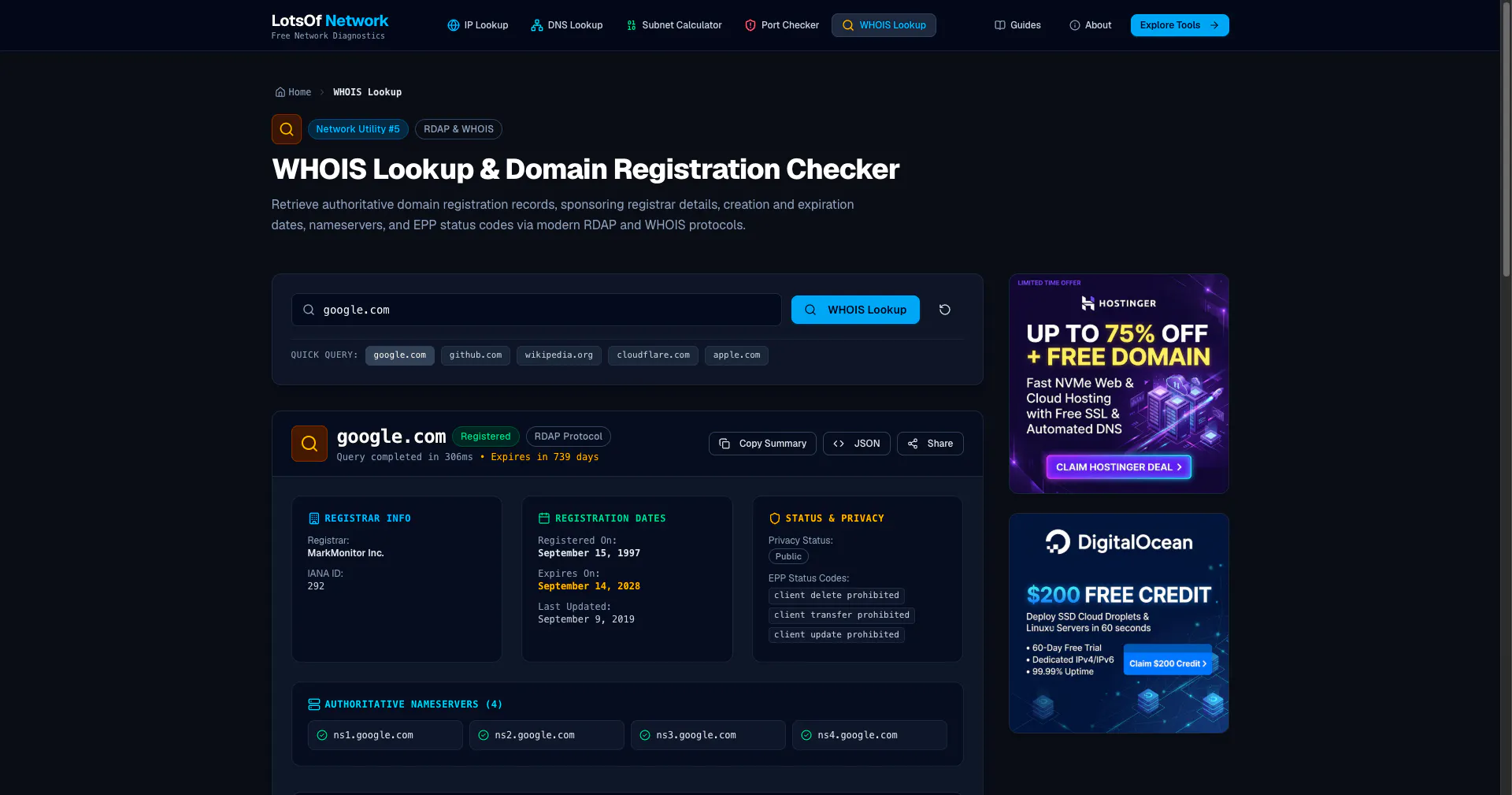Click the orange result icon beside google.com
The image size is (1512, 795).
(309, 444)
